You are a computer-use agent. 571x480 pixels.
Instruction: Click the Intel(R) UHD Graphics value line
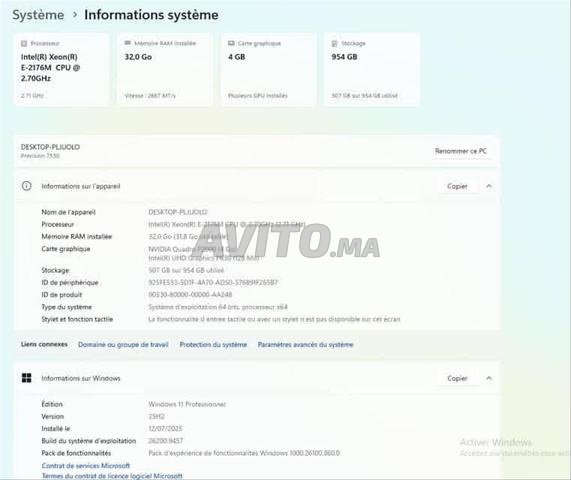(204, 258)
